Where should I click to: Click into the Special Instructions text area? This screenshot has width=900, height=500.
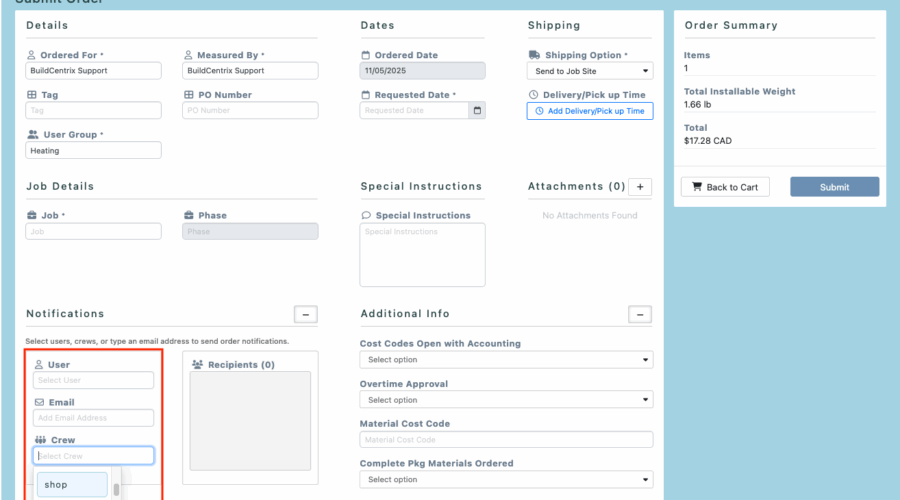pyautogui.click(x=422, y=255)
